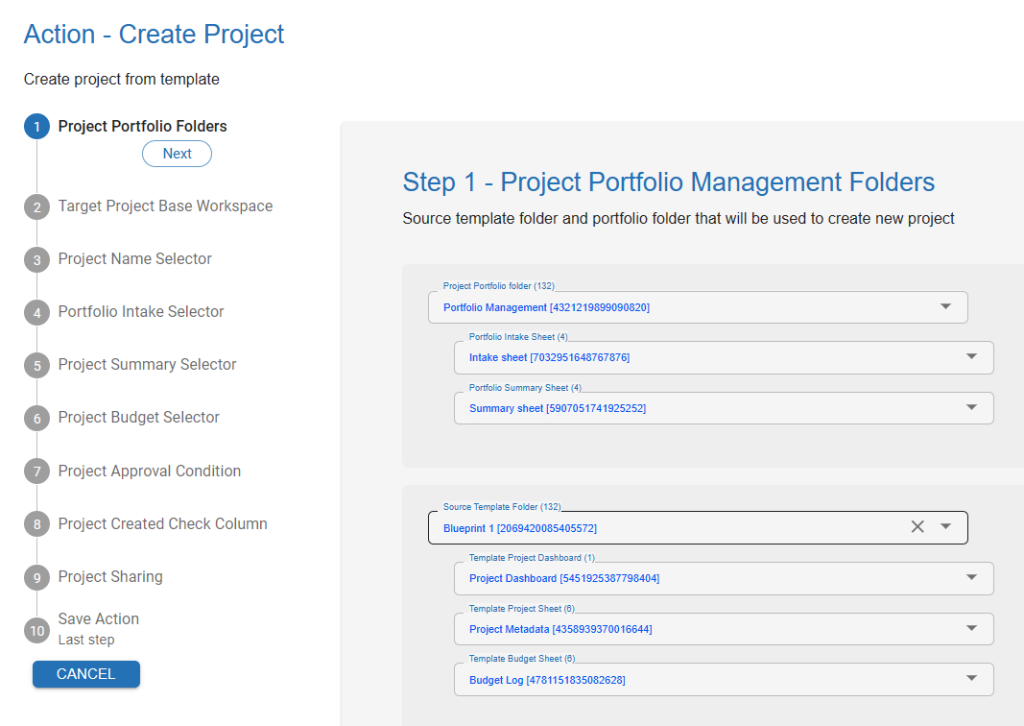Expand the Portfolio Intake Sheet dropdown

point(971,357)
